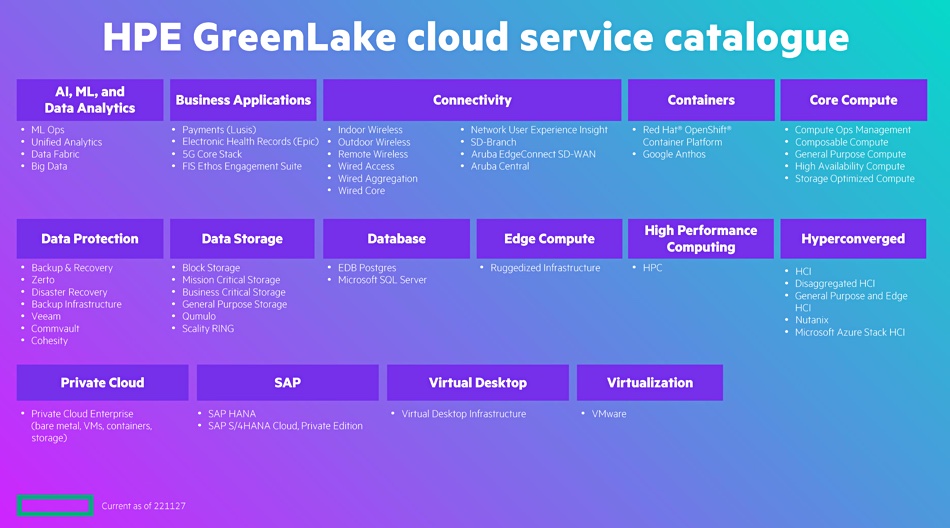Select the 'ML Ops' list item
This screenshot has height=528, width=950.
48,130
